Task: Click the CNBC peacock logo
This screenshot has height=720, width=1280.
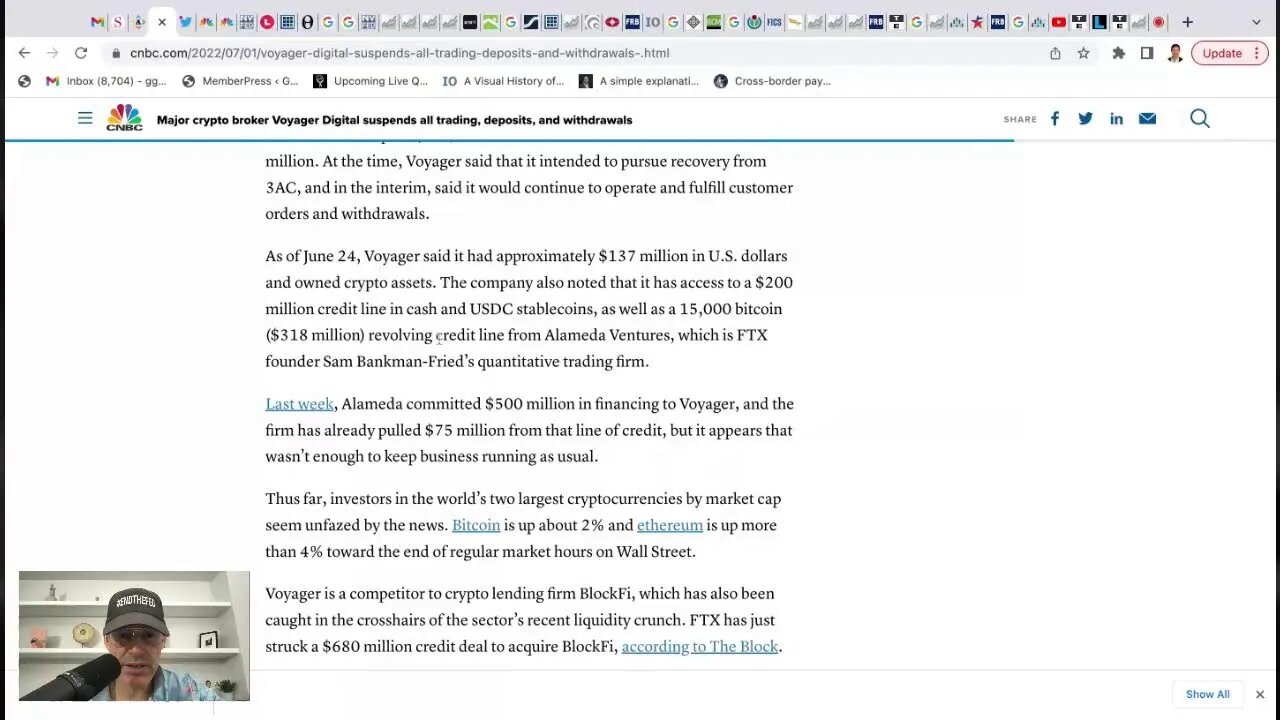Action: click(125, 118)
